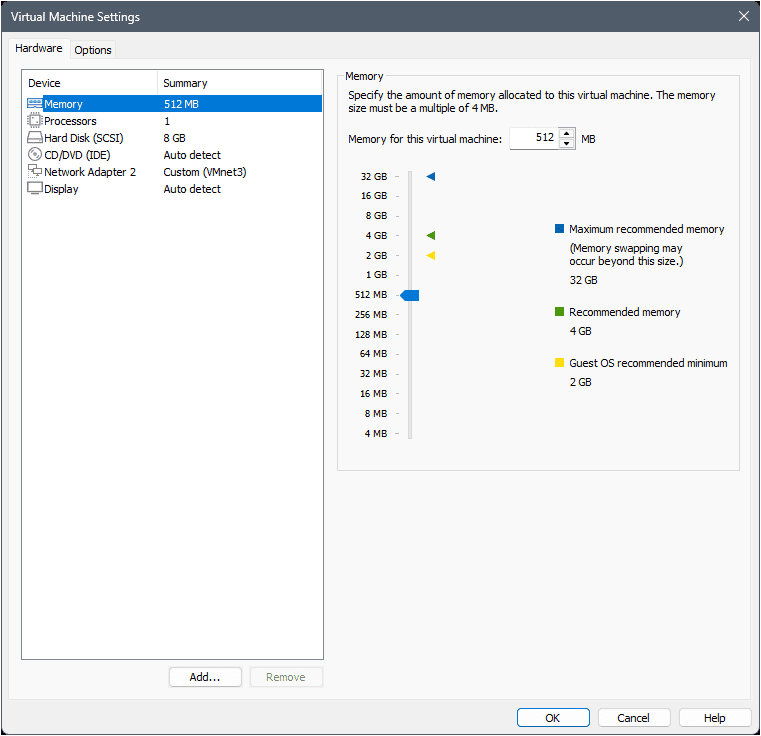The image size is (761, 736).
Task: Click the 8 GB hard disk summary
Action: click(174, 138)
